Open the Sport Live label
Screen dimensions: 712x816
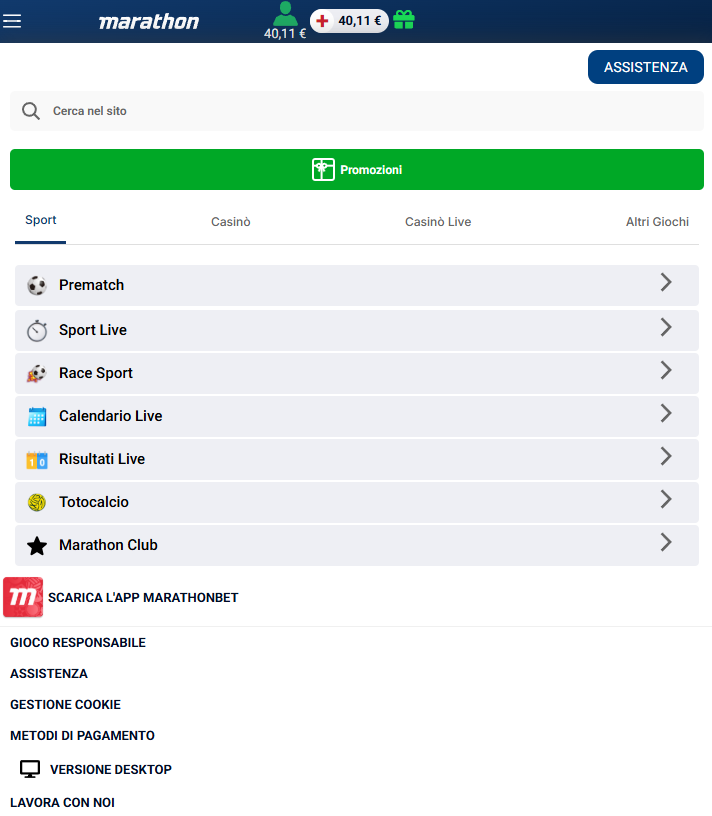point(93,330)
